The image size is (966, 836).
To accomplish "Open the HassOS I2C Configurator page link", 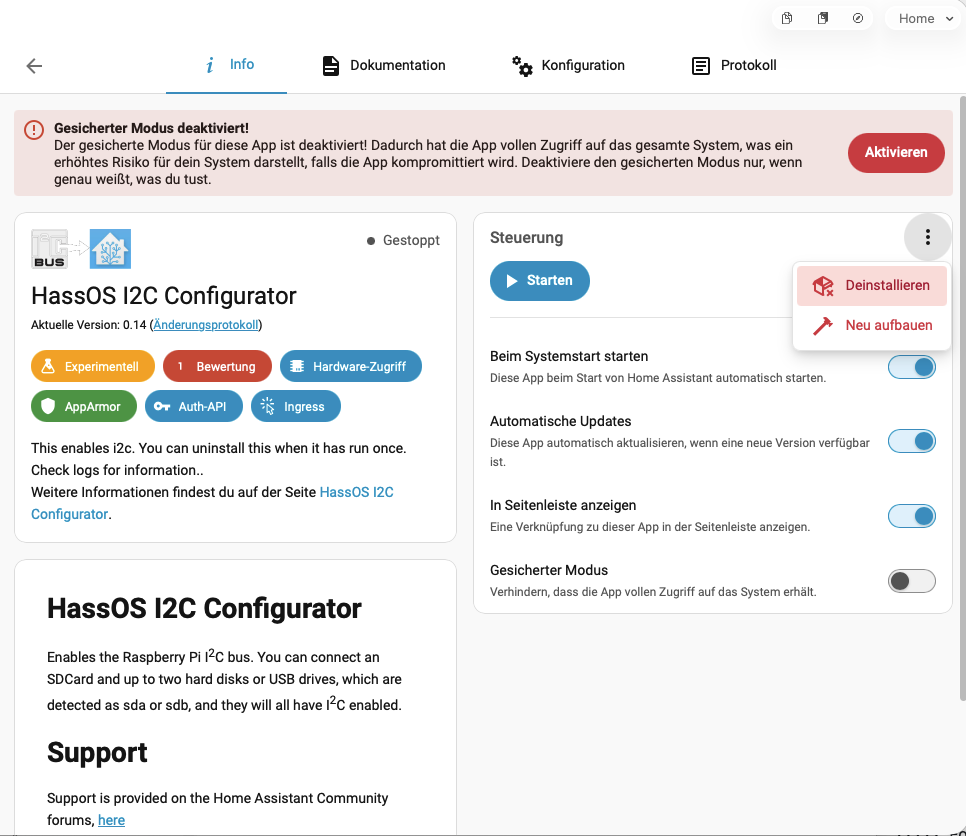I will 213,503.
